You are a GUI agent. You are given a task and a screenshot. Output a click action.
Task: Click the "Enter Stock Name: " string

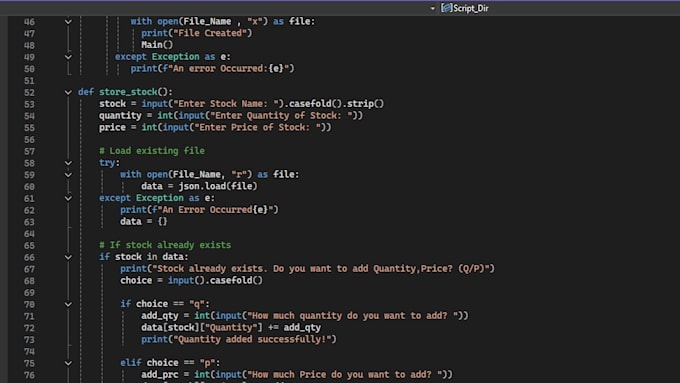pyautogui.click(x=226, y=104)
